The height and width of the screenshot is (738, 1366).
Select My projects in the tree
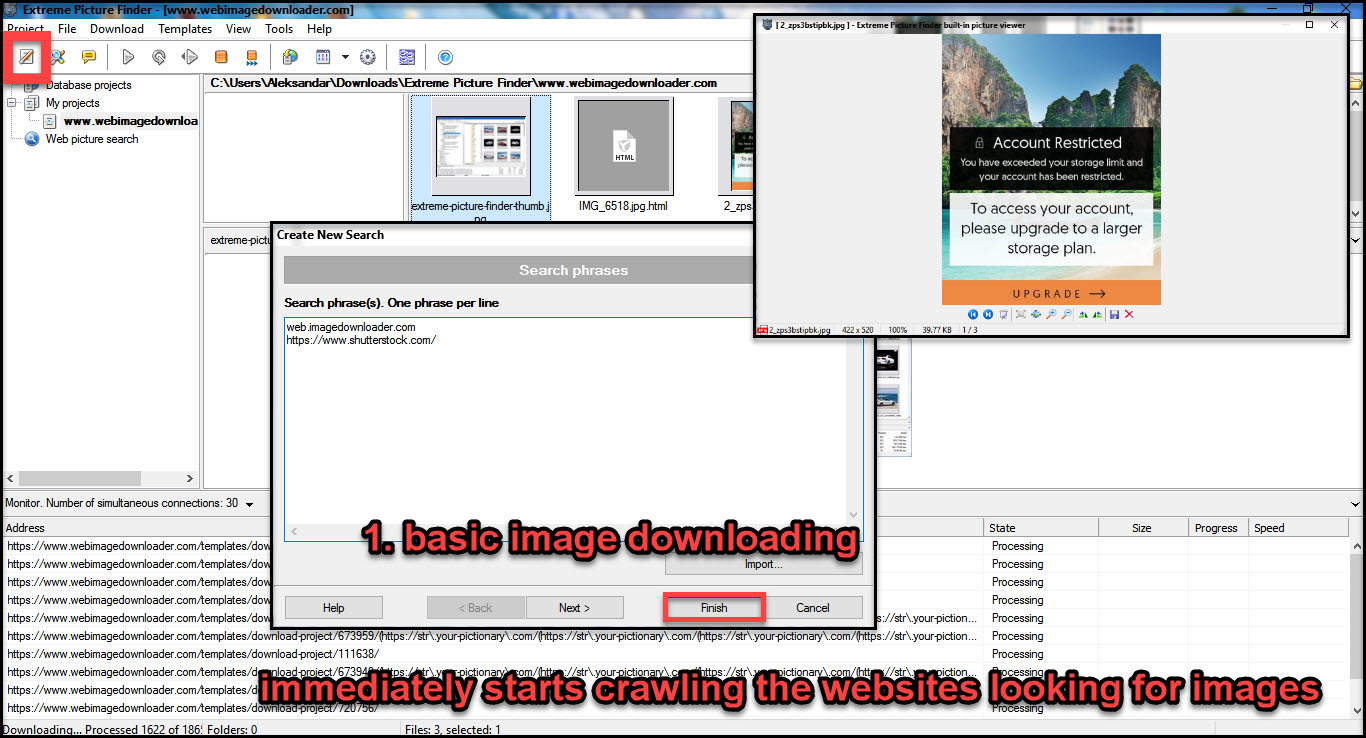click(72, 103)
